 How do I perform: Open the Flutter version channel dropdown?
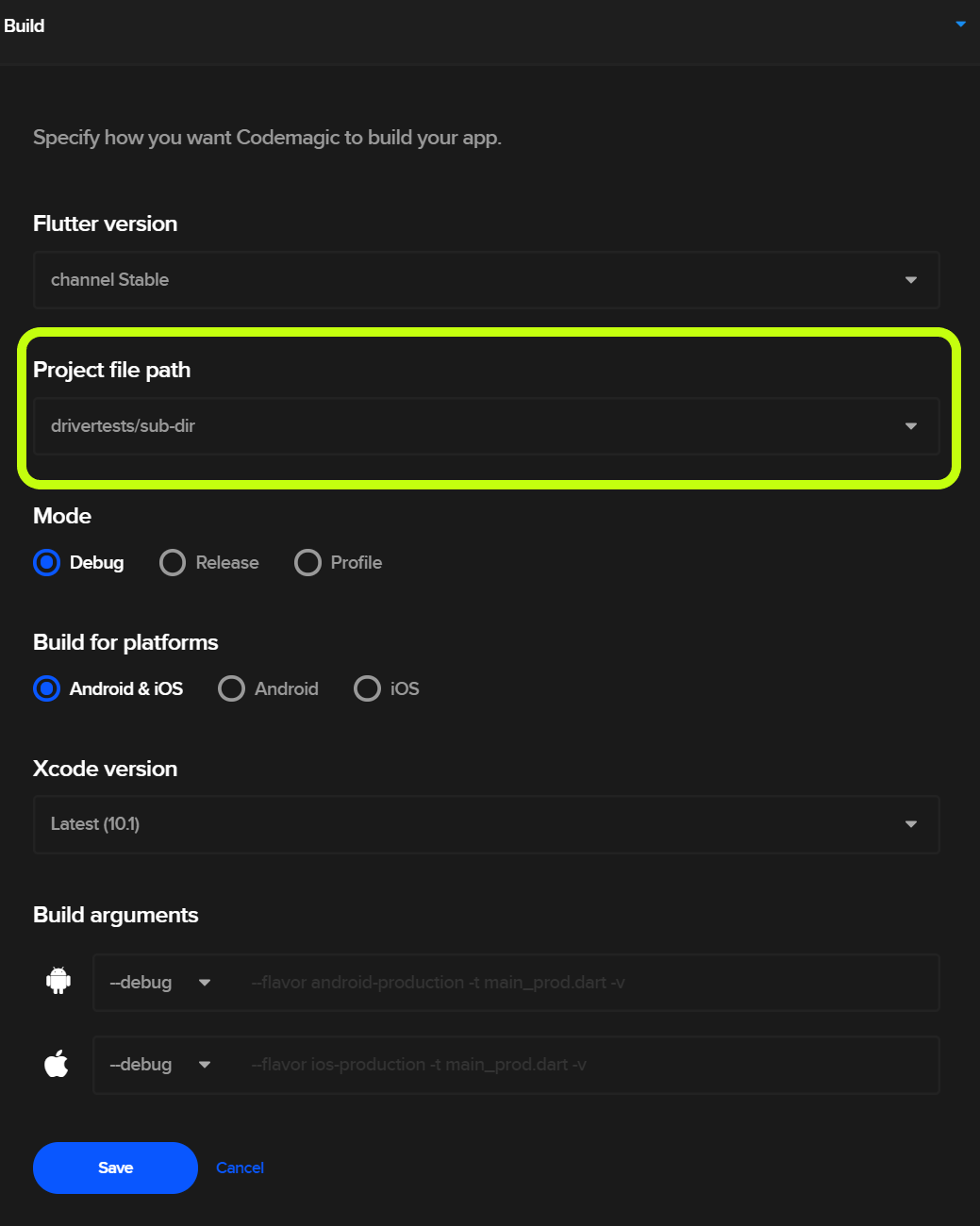(487, 280)
